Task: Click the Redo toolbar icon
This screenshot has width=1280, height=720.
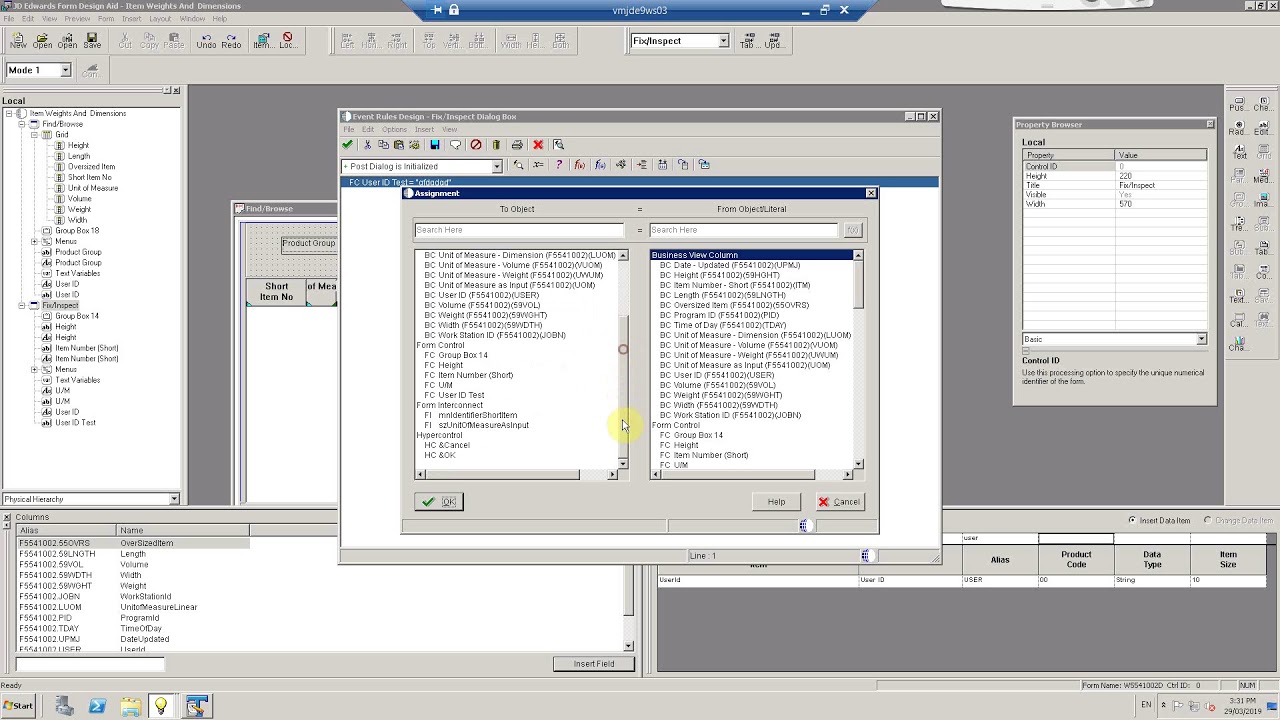Action: click(x=231, y=41)
